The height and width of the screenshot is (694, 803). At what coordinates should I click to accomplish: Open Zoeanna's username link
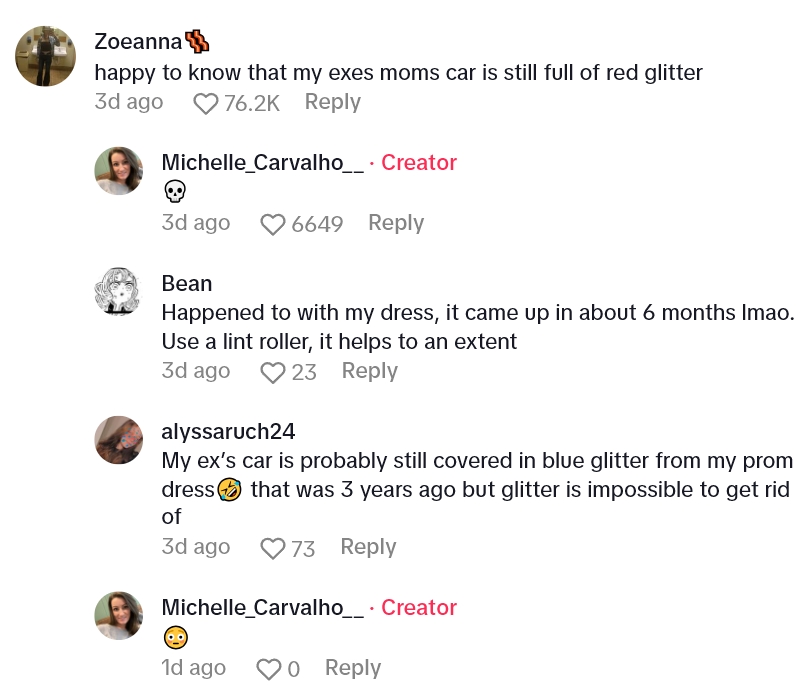click(138, 41)
